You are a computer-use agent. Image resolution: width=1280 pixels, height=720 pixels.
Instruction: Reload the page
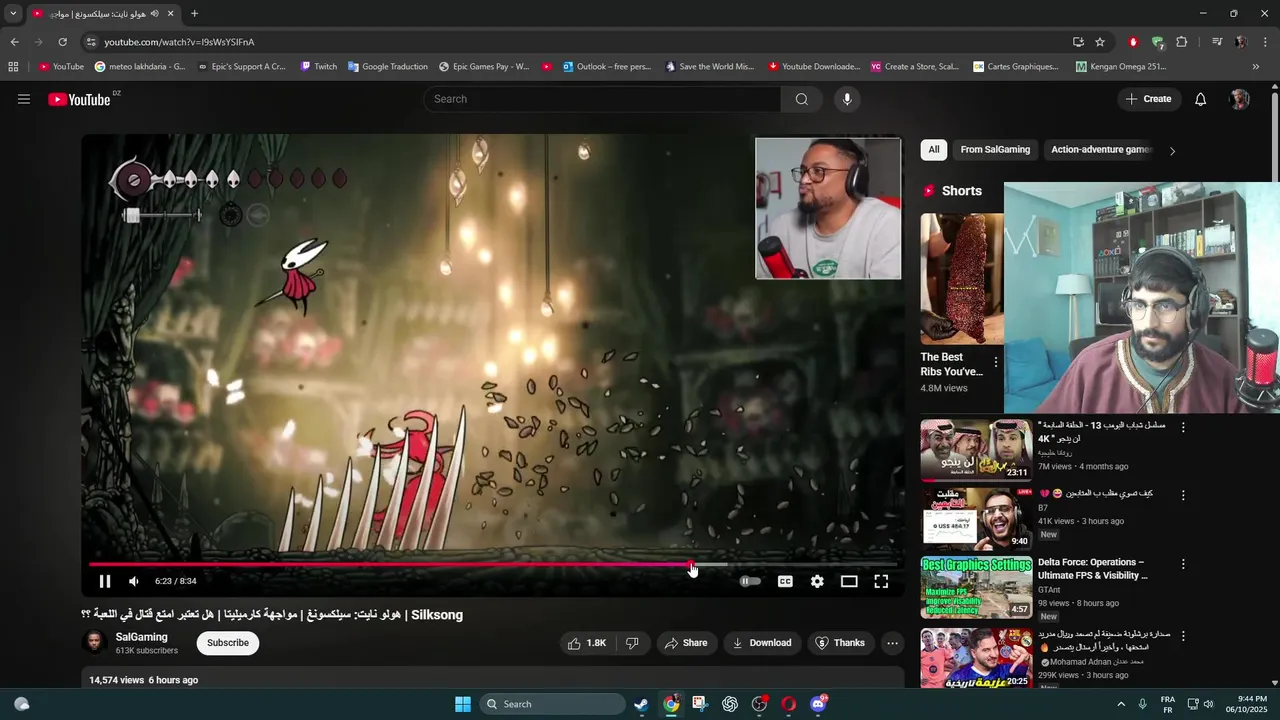click(x=62, y=42)
